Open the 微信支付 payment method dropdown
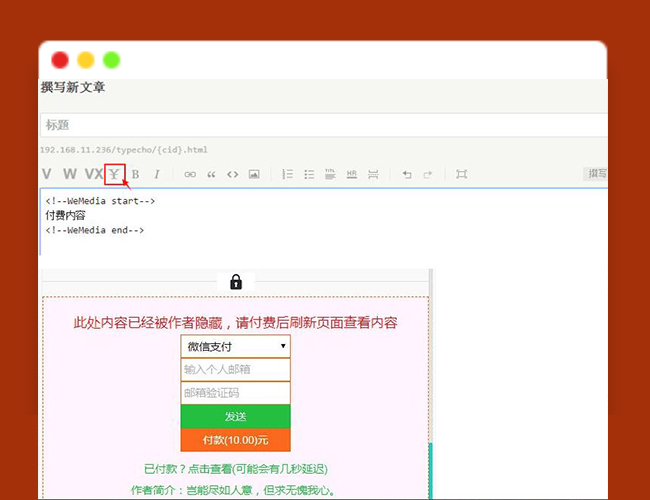The height and width of the screenshot is (500, 650). point(235,346)
